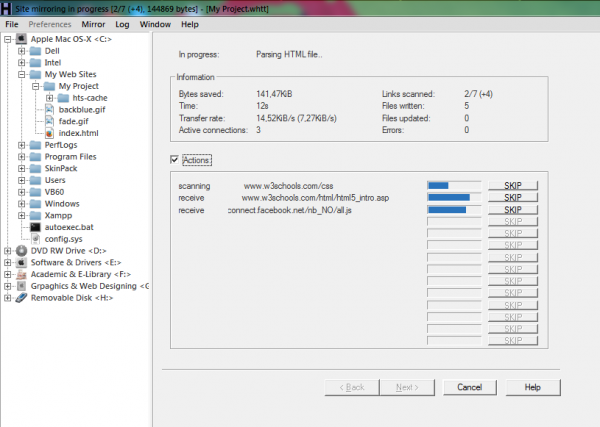Screen dimensions: 600x427
Task: Open the File menu
Action: 11,24
